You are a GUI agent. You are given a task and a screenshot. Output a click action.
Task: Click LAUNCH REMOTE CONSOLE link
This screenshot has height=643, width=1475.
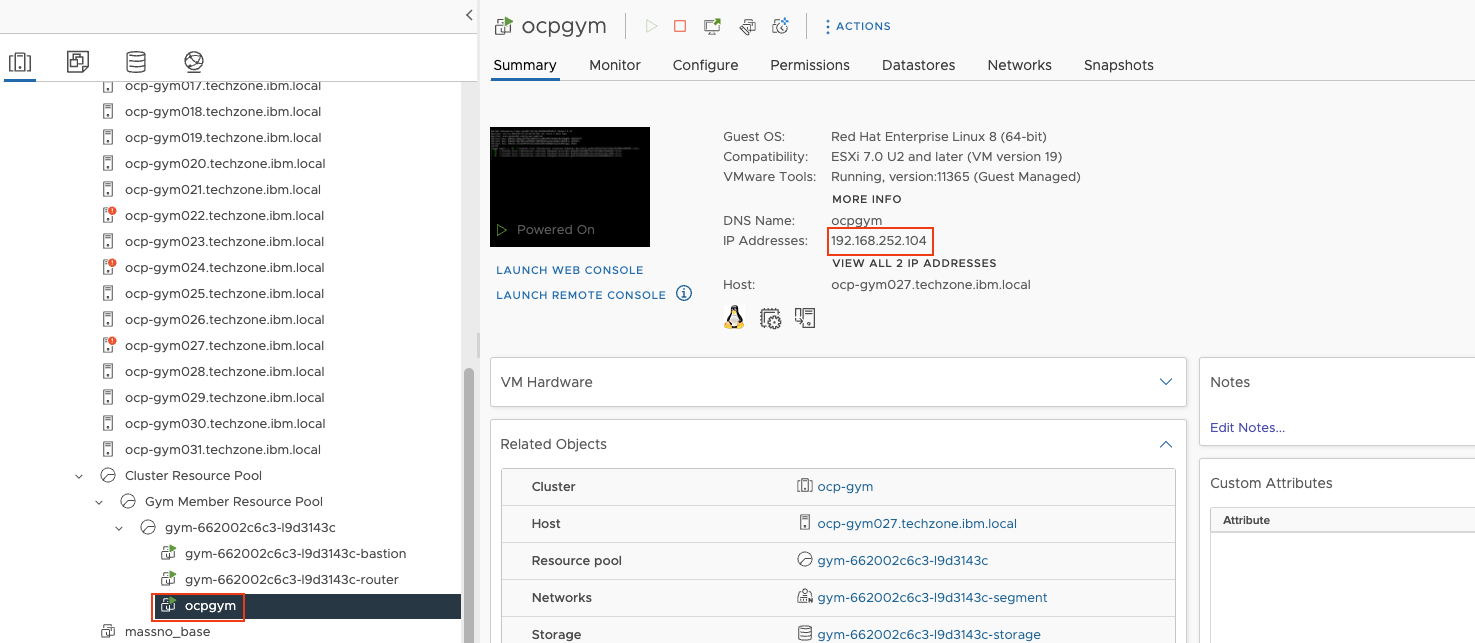point(581,295)
